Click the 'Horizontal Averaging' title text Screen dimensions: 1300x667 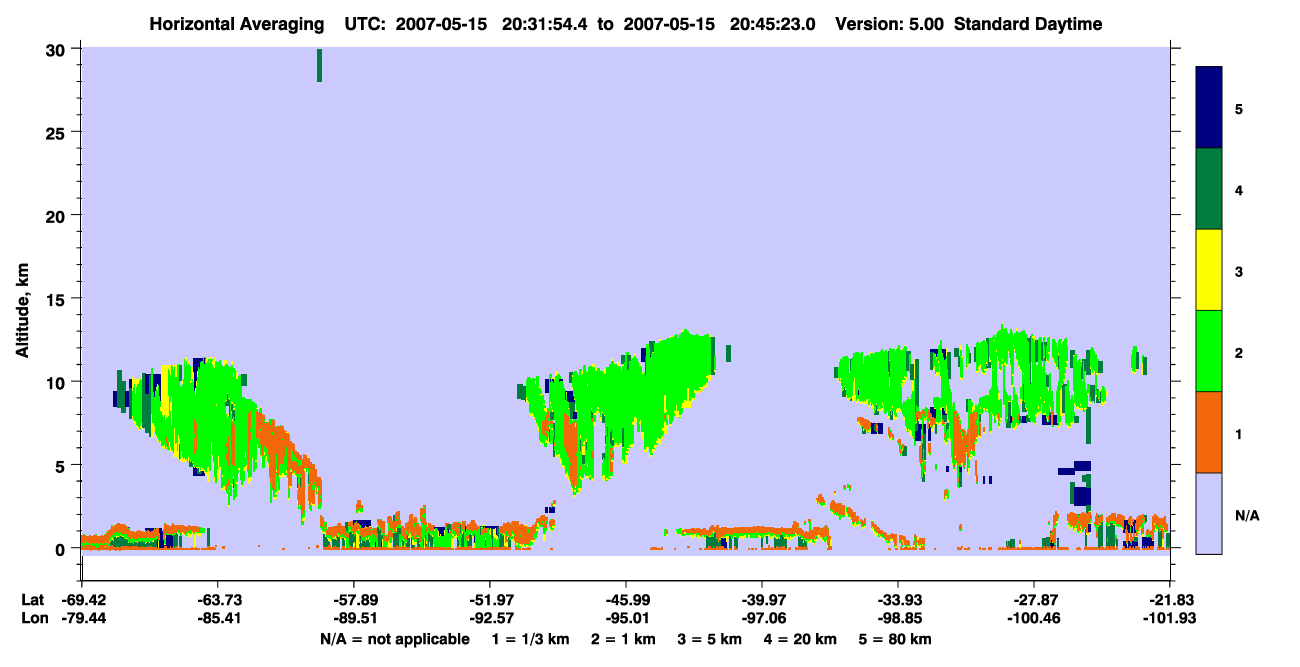(237, 24)
